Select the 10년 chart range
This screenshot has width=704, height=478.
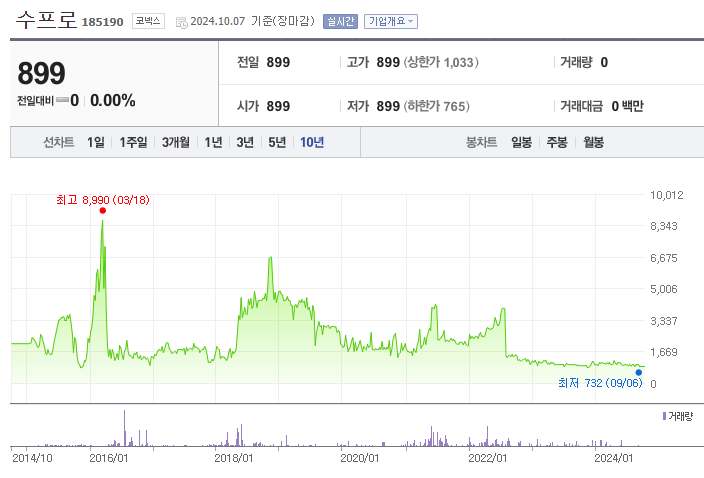coord(312,142)
